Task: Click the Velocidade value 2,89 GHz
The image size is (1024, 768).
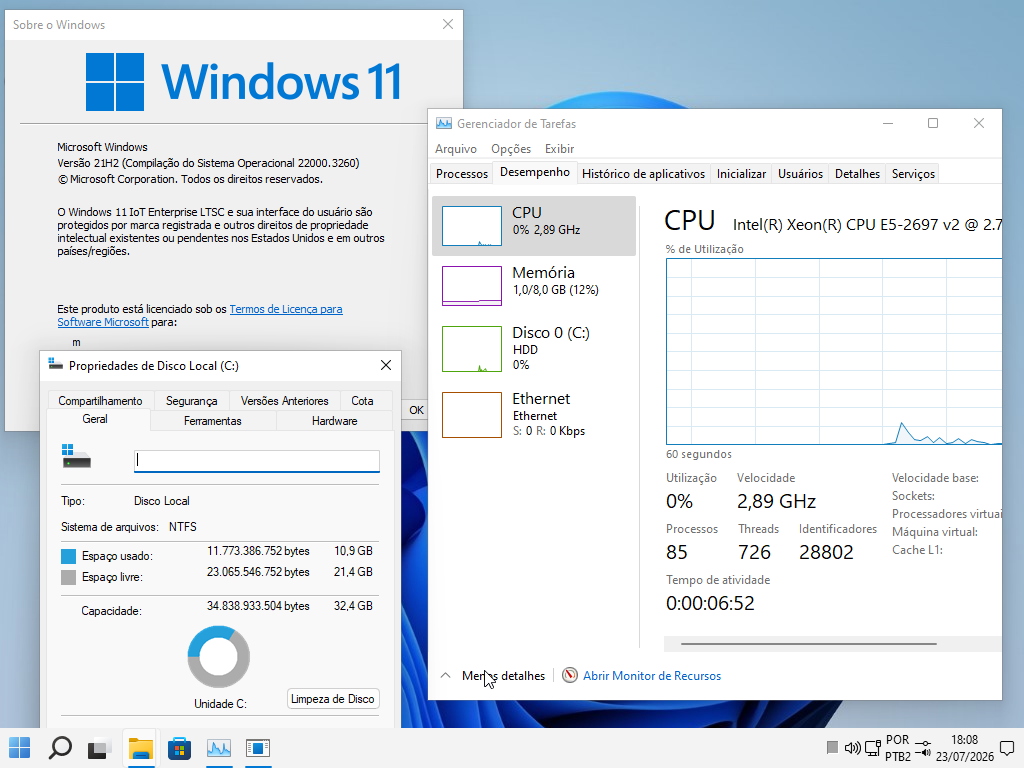Action: coord(776,502)
